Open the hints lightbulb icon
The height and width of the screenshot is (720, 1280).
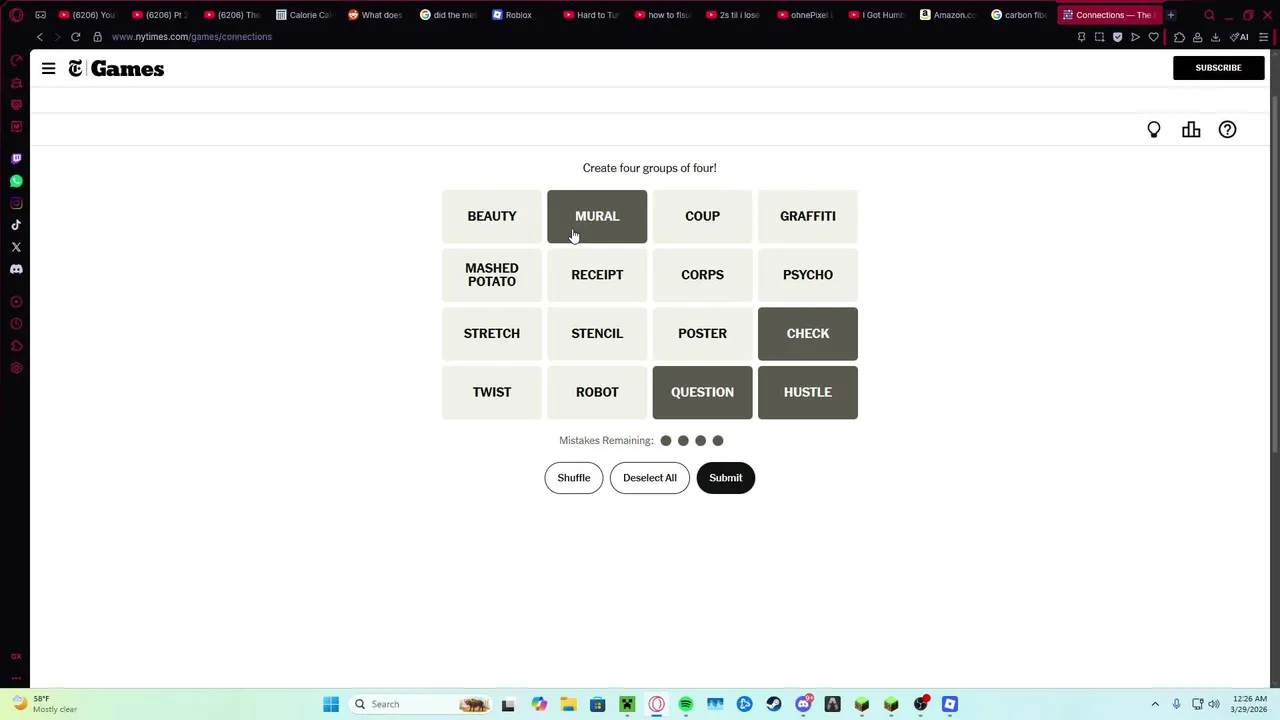(x=1154, y=130)
